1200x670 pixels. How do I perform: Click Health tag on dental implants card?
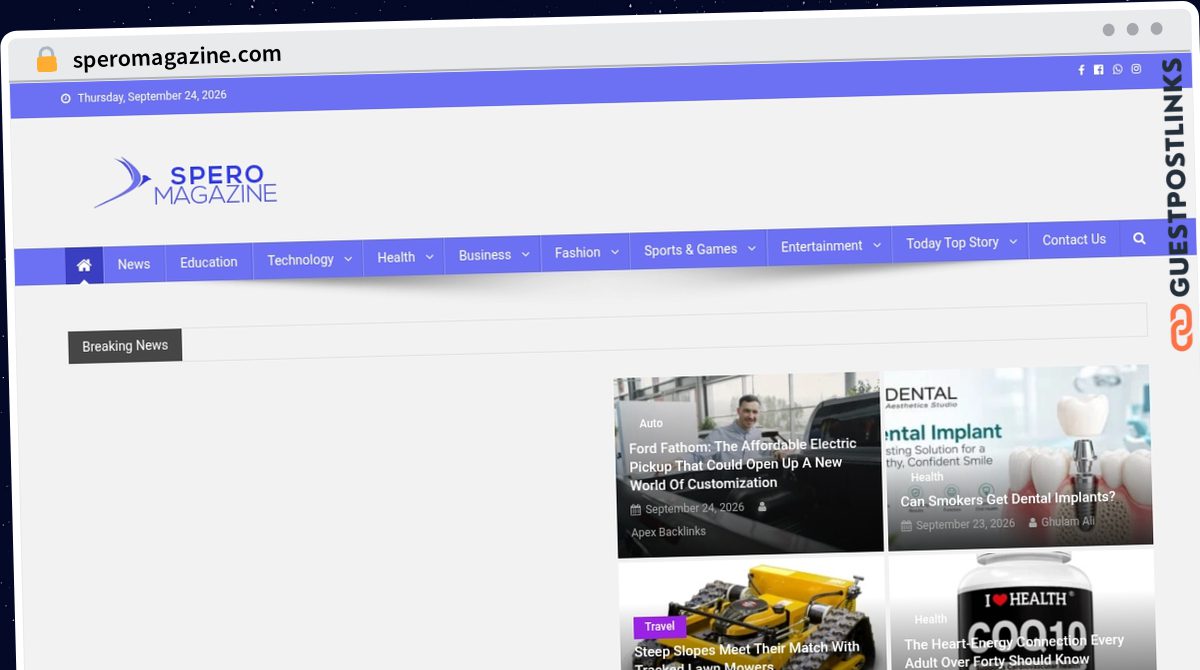(x=927, y=478)
